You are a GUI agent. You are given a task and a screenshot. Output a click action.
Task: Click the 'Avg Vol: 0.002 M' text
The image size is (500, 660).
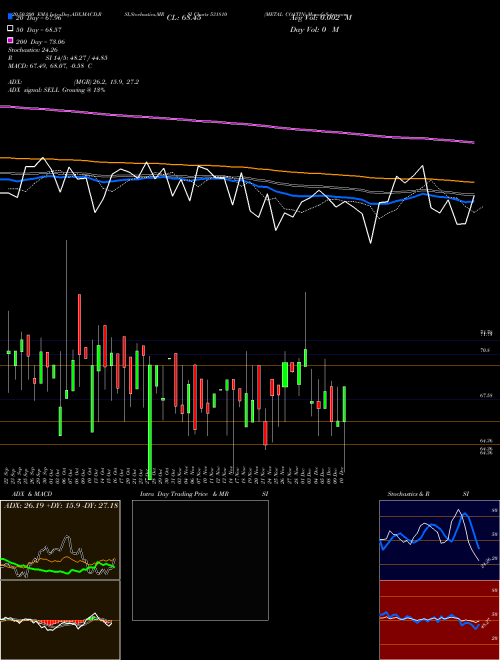coord(321,18)
